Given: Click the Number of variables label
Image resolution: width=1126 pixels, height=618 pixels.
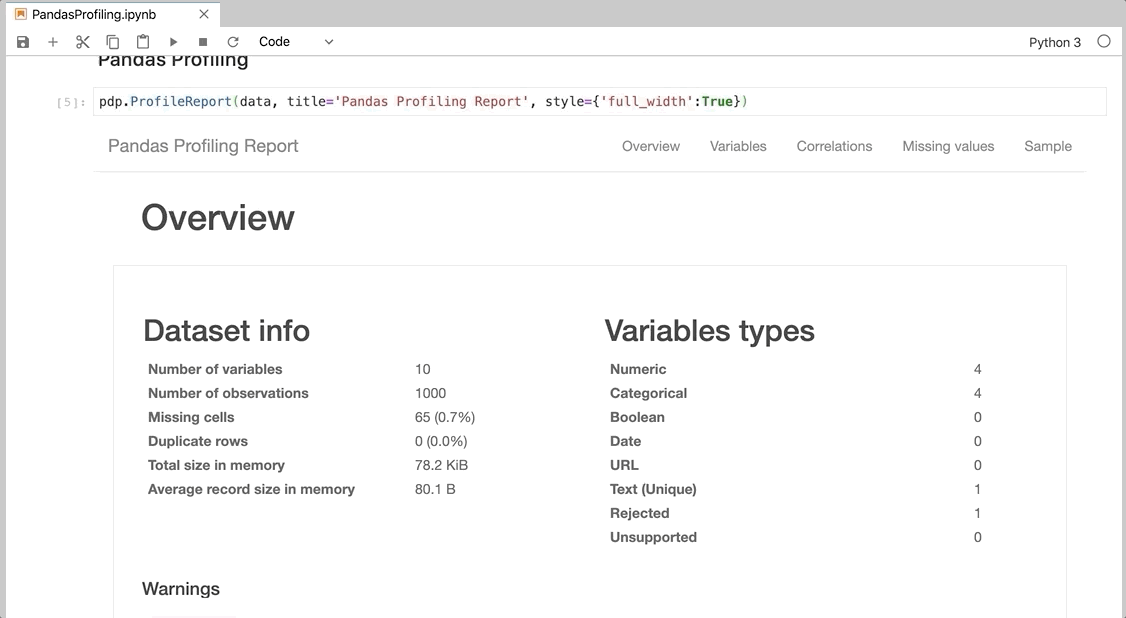Looking at the screenshot, I should tap(215, 369).
